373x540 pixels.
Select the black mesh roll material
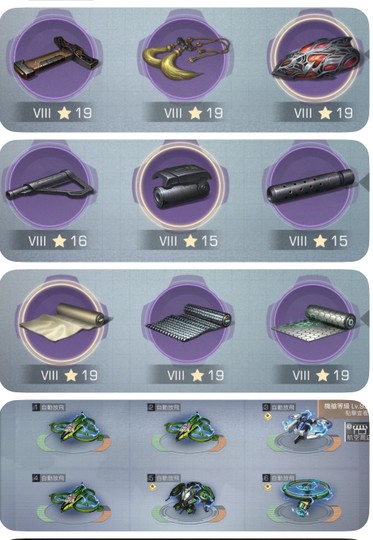pyautogui.click(x=189, y=322)
